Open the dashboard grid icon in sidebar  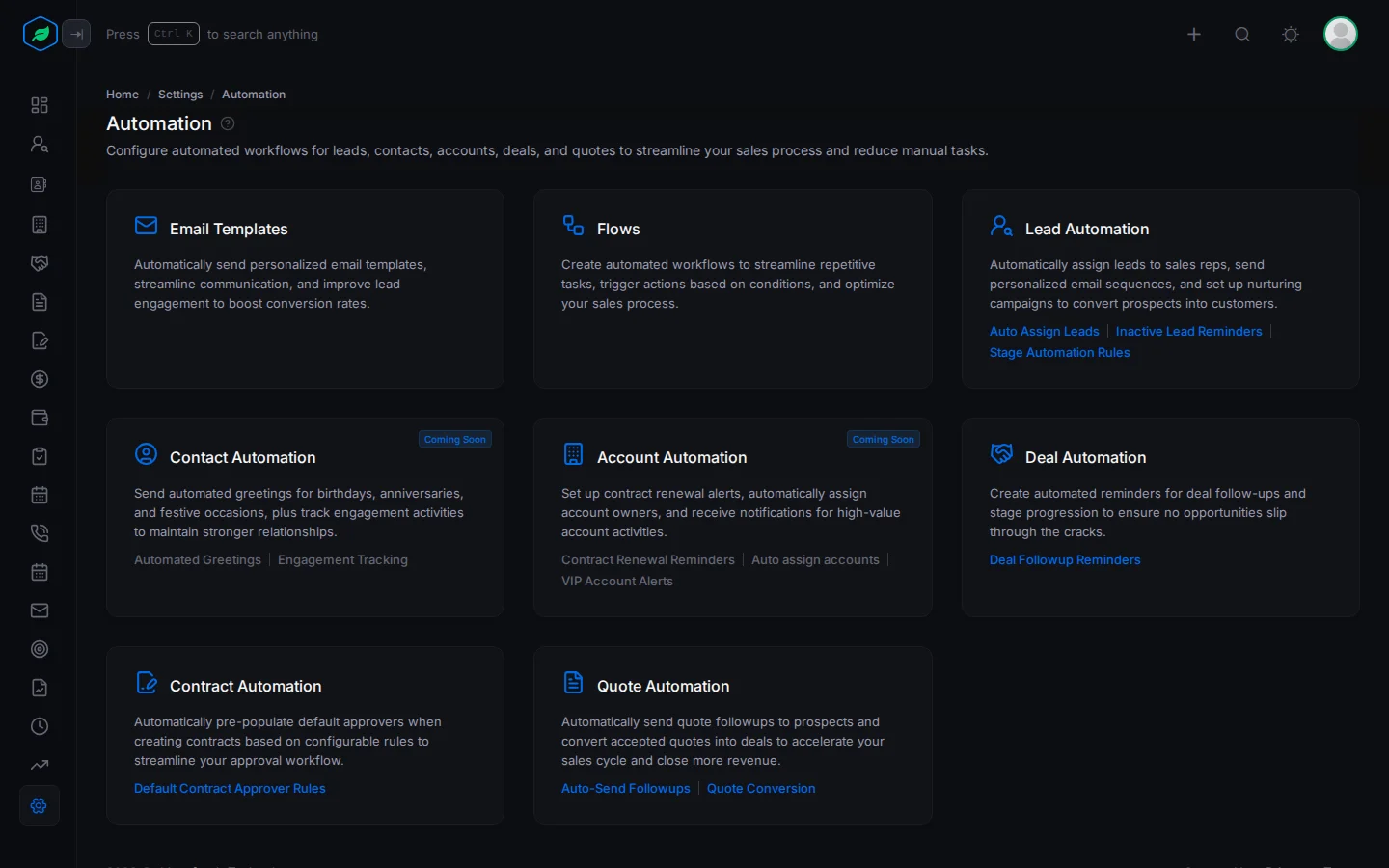[x=40, y=105]
